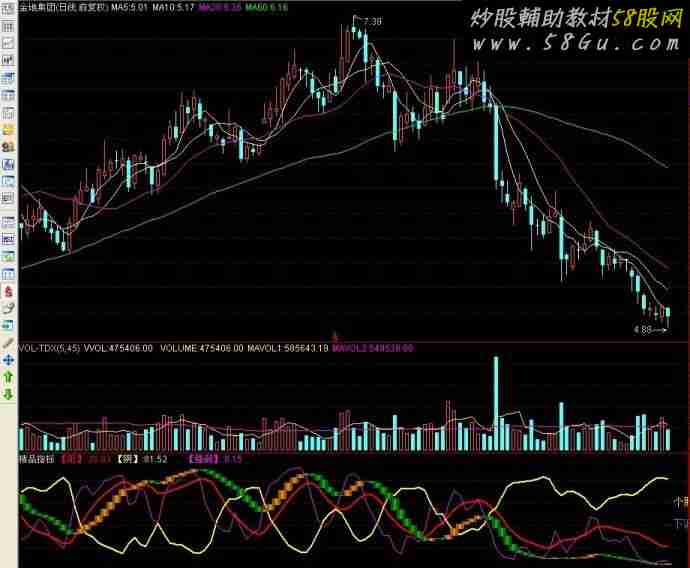690x568 pixels.
Task: Click the purple MA20 moving average label
Action: (x=220, y=7)
